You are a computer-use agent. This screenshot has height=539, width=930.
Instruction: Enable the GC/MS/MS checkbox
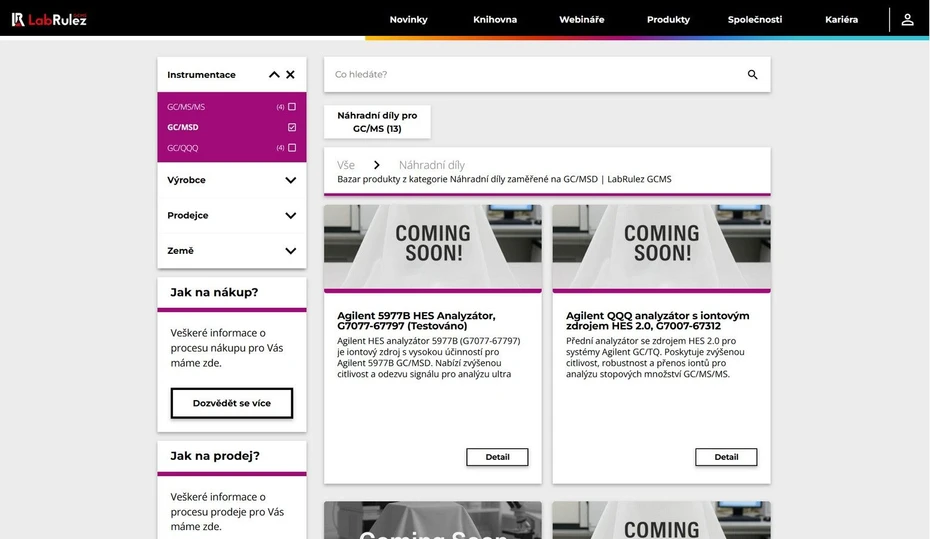[x=292, y=107]
